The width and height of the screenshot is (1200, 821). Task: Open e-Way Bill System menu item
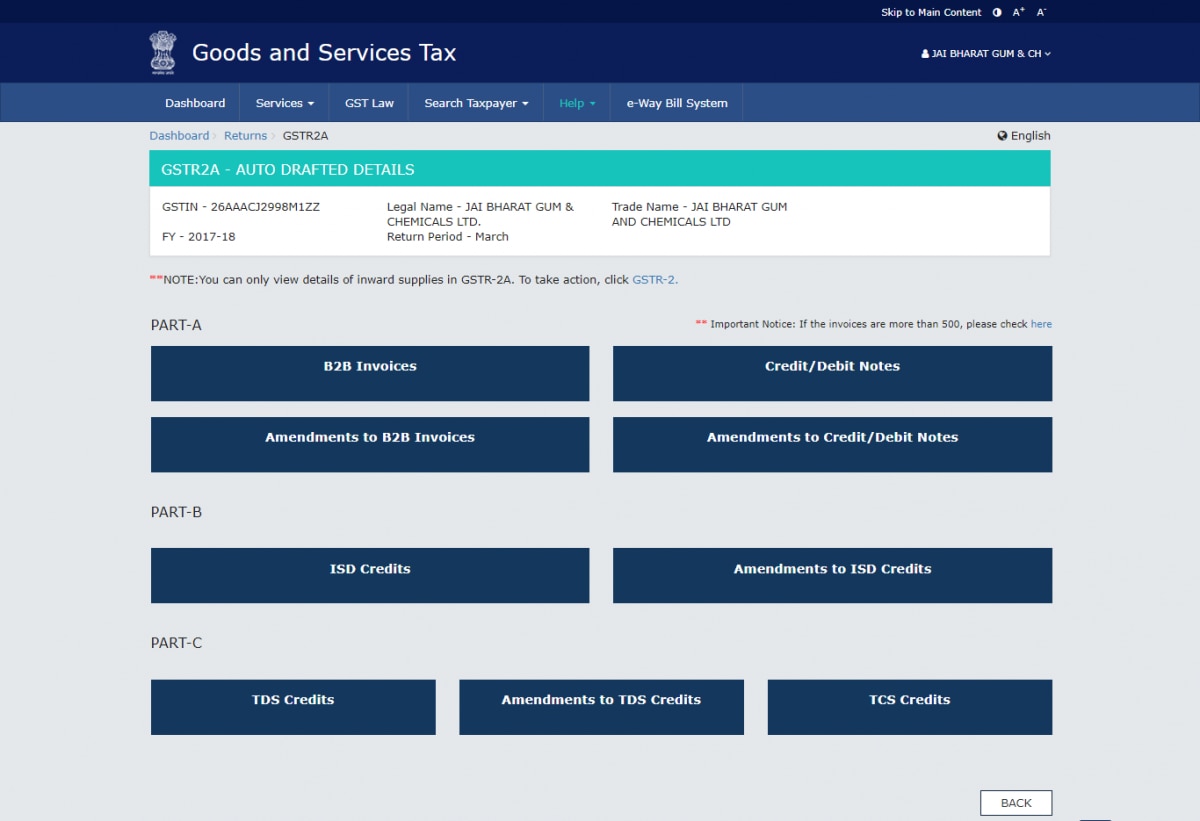tap(677, 103)
